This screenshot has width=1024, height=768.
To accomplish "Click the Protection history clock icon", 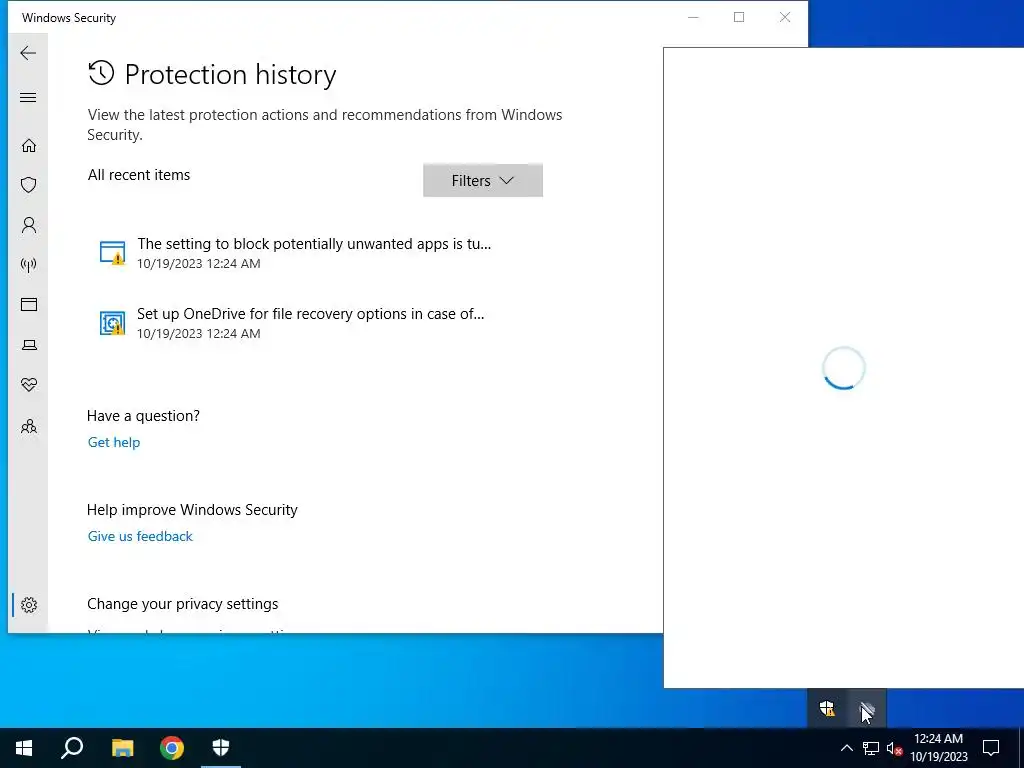I will coord(101,73).
